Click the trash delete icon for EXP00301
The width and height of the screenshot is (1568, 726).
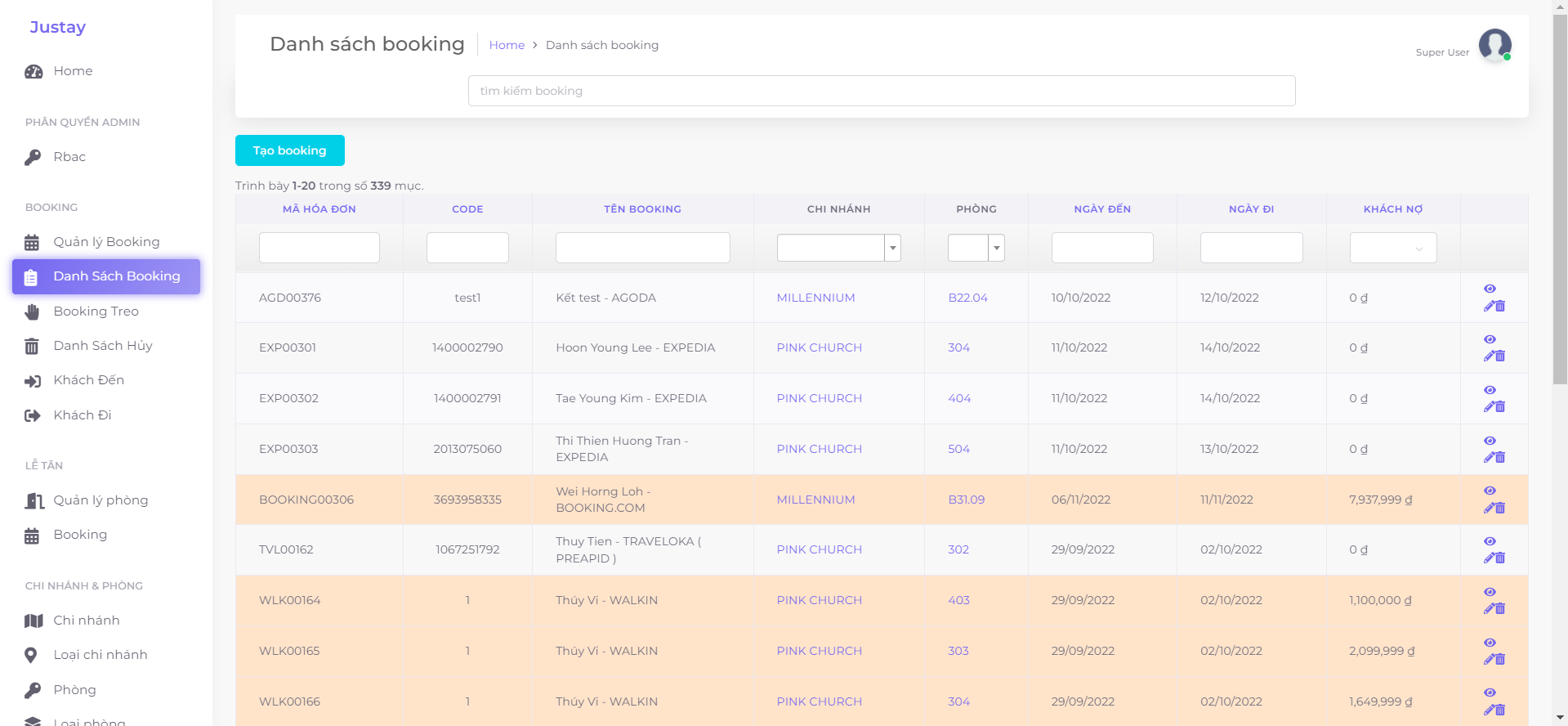pyautogui.click(x=1500, y=356)
